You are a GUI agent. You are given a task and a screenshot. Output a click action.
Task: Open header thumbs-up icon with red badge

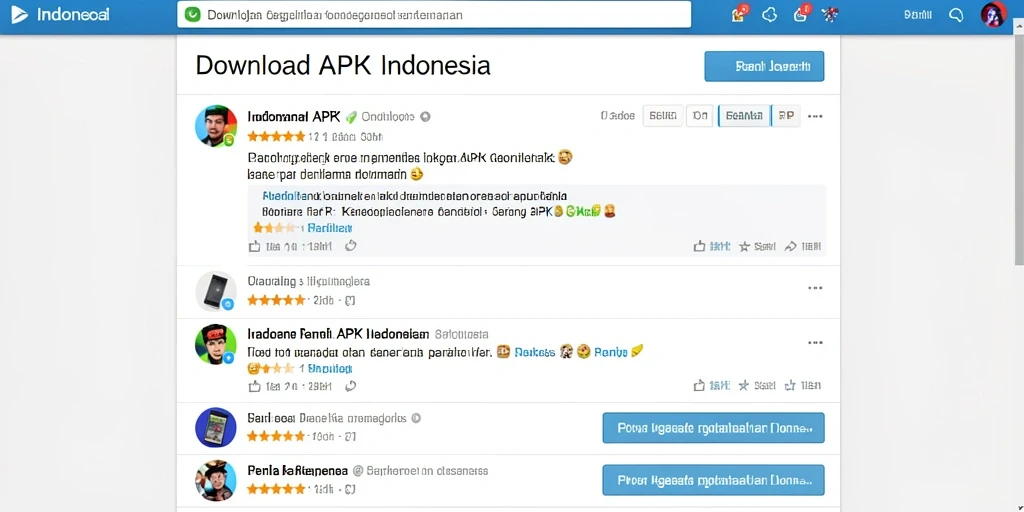[x=801, y=14]
